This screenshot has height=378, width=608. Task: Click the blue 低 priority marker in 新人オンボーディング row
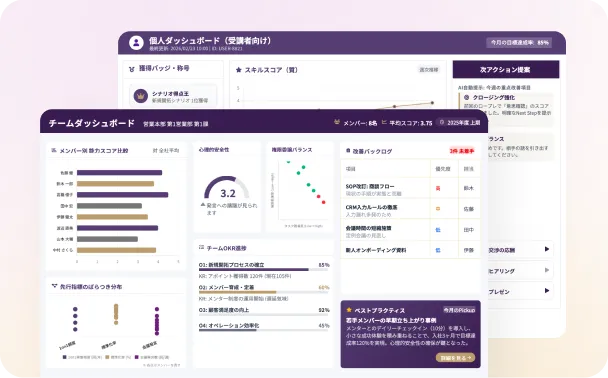coord(438,250)
